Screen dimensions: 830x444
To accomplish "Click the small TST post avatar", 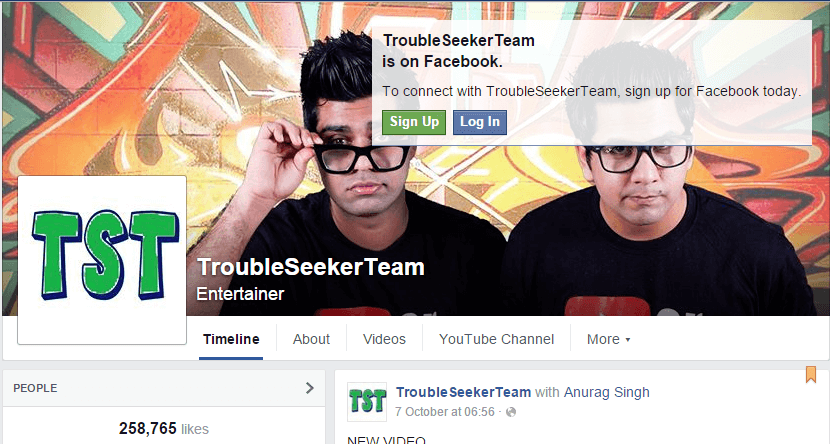I will pyautogui.click(x=367, y=402).
